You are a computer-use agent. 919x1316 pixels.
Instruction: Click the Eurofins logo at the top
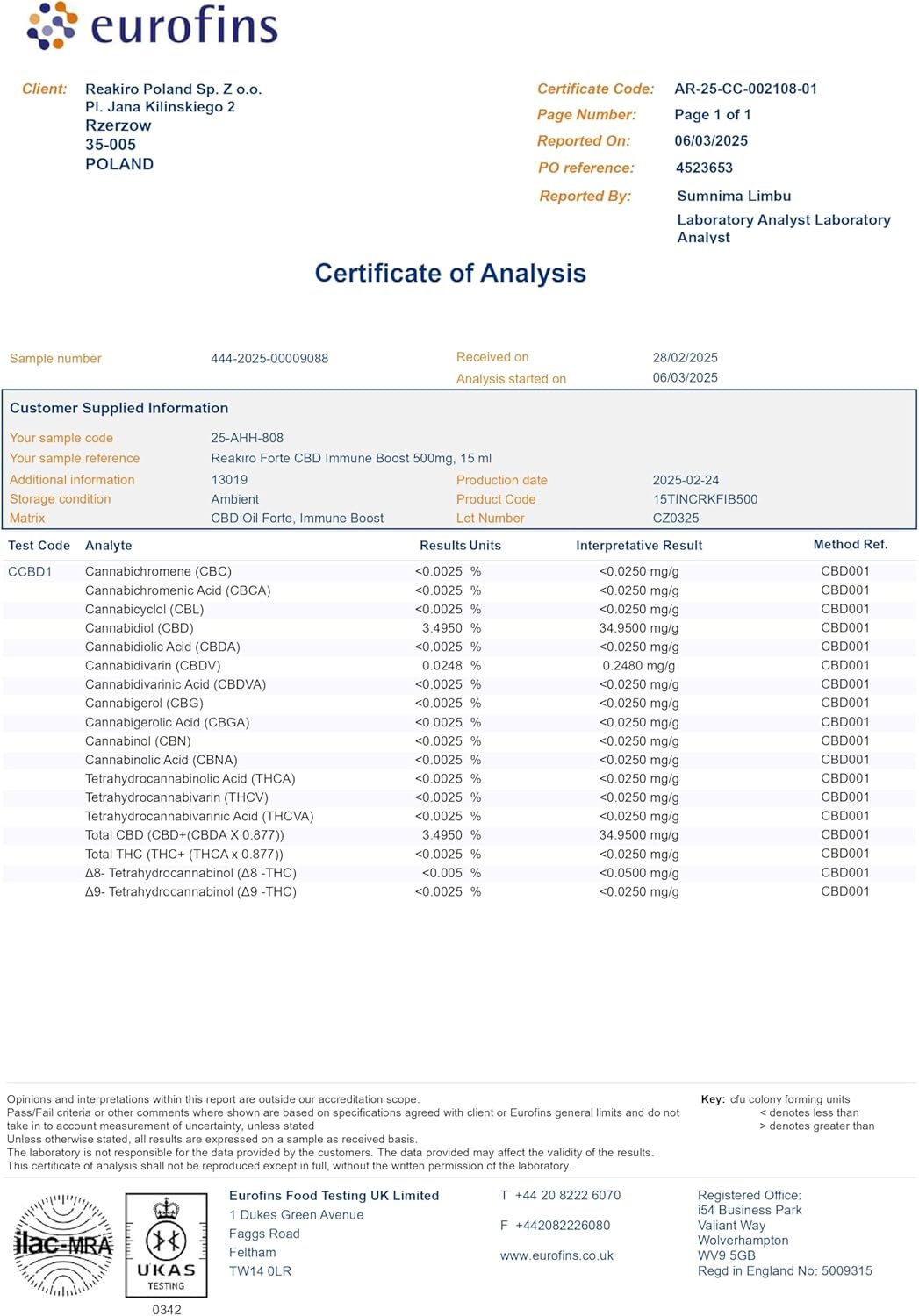[152, 25]
